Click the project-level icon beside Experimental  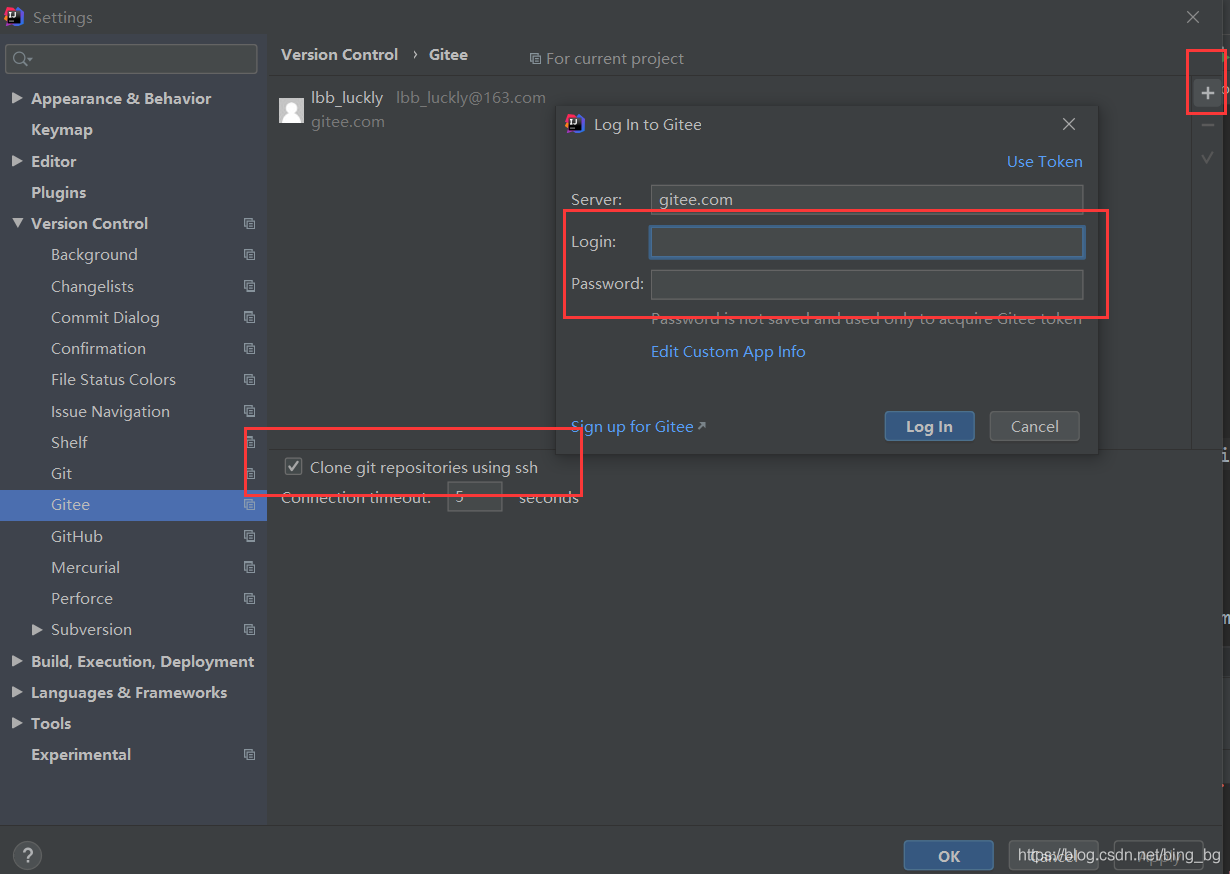(249, 755)
